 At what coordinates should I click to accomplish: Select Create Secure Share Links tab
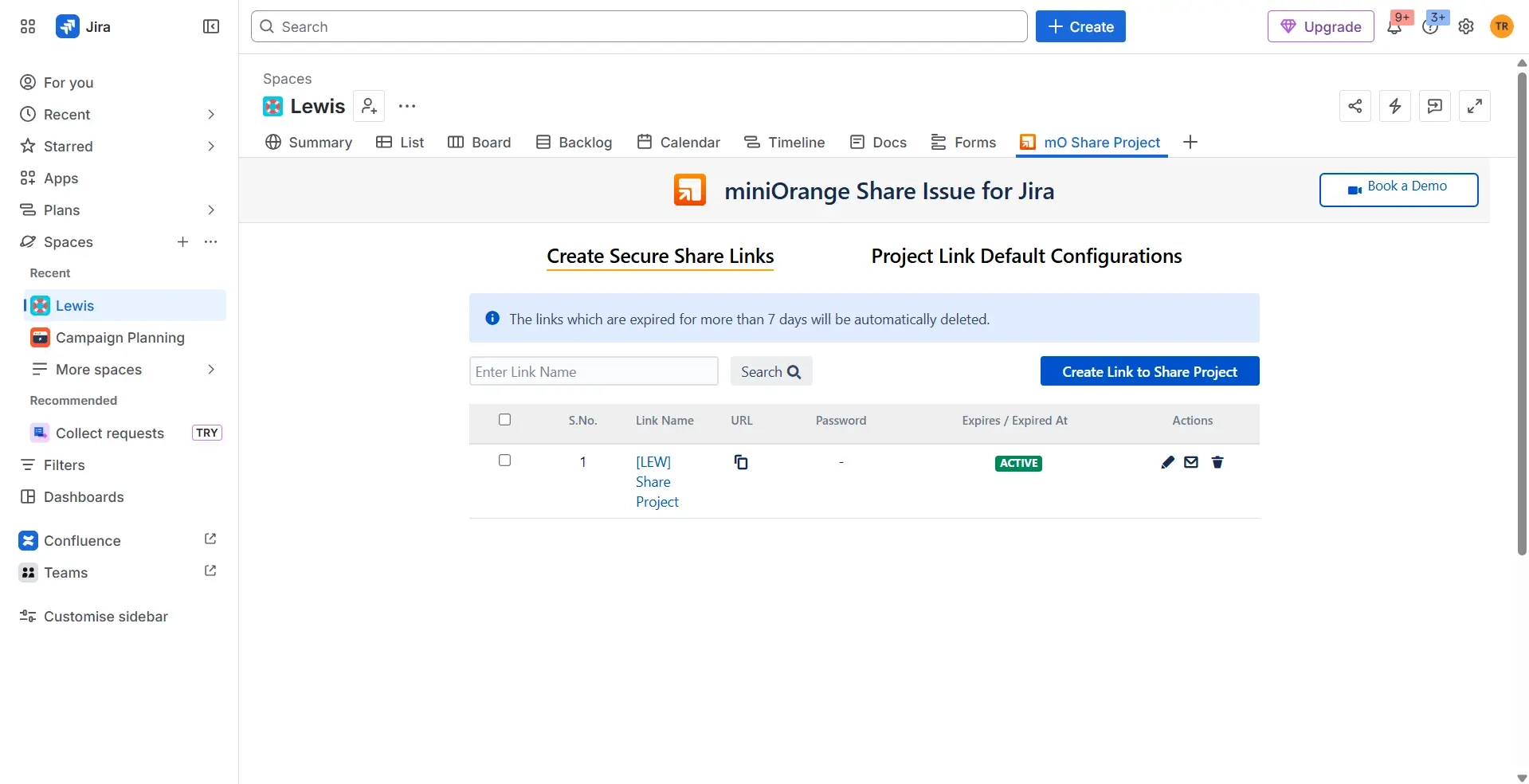click(x=660, y=256)
